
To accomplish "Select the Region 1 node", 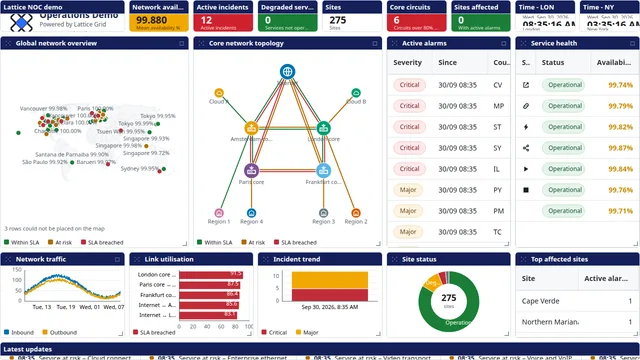I will [219, 213].
